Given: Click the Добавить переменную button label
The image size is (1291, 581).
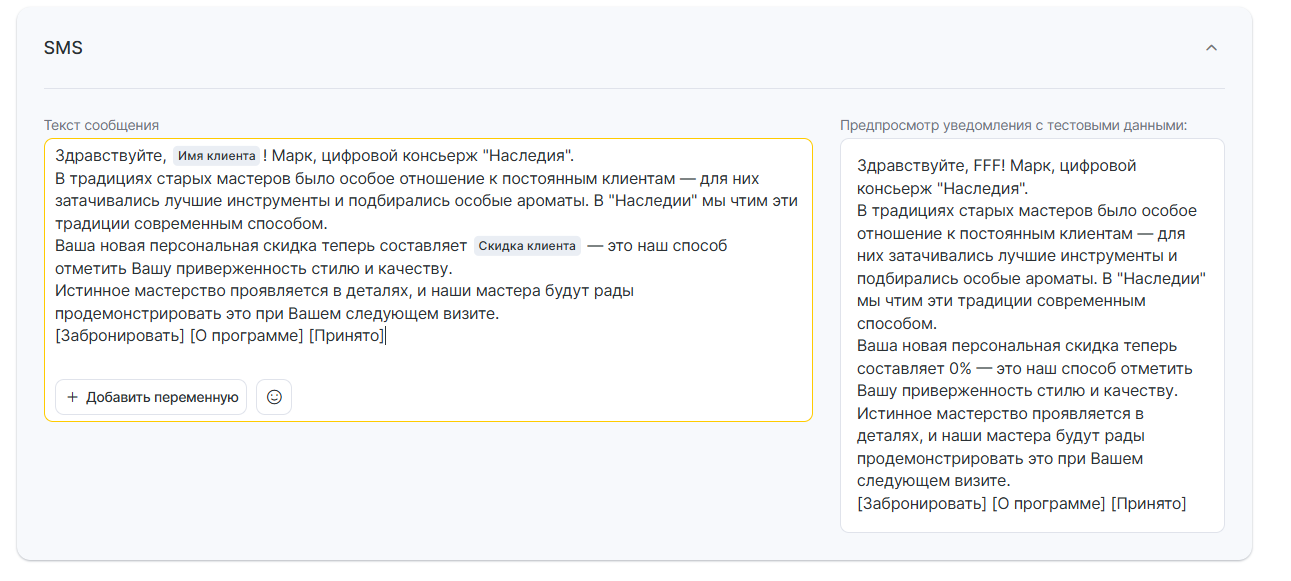Looking at the screenshot, I should [x=162, y=397].
